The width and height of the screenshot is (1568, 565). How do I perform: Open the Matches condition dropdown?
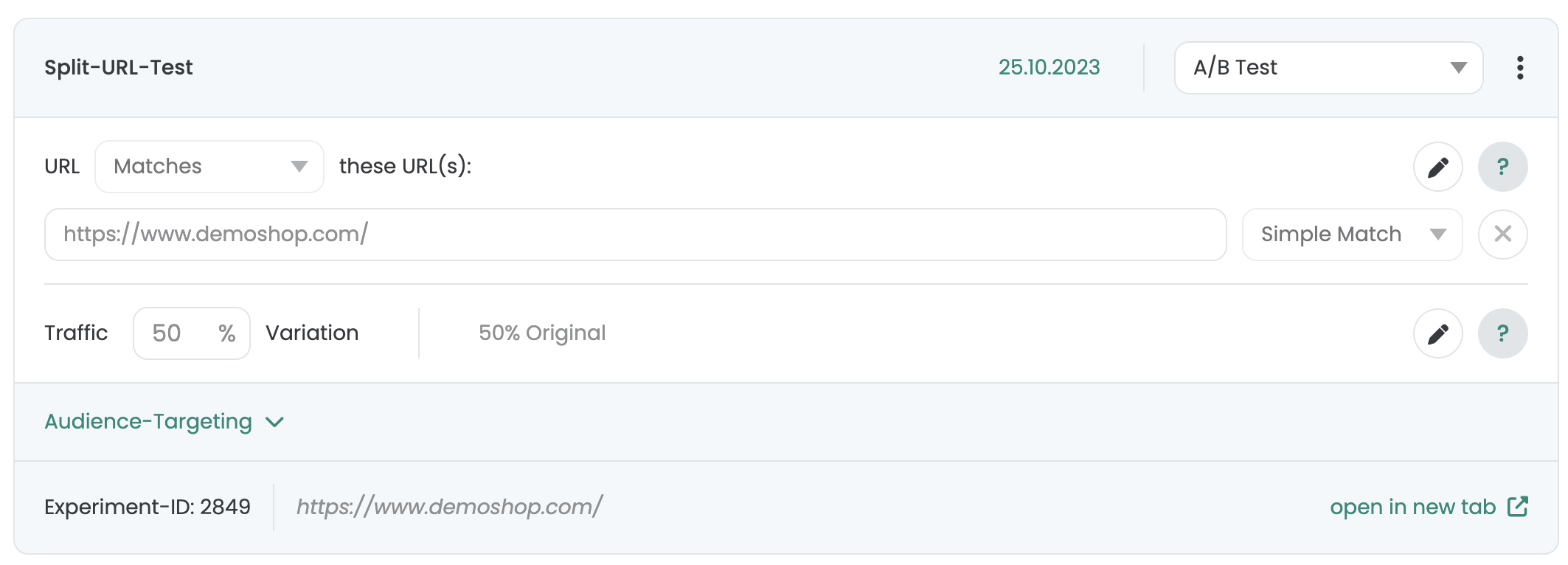pyautogui.click(x=209, y=167)
